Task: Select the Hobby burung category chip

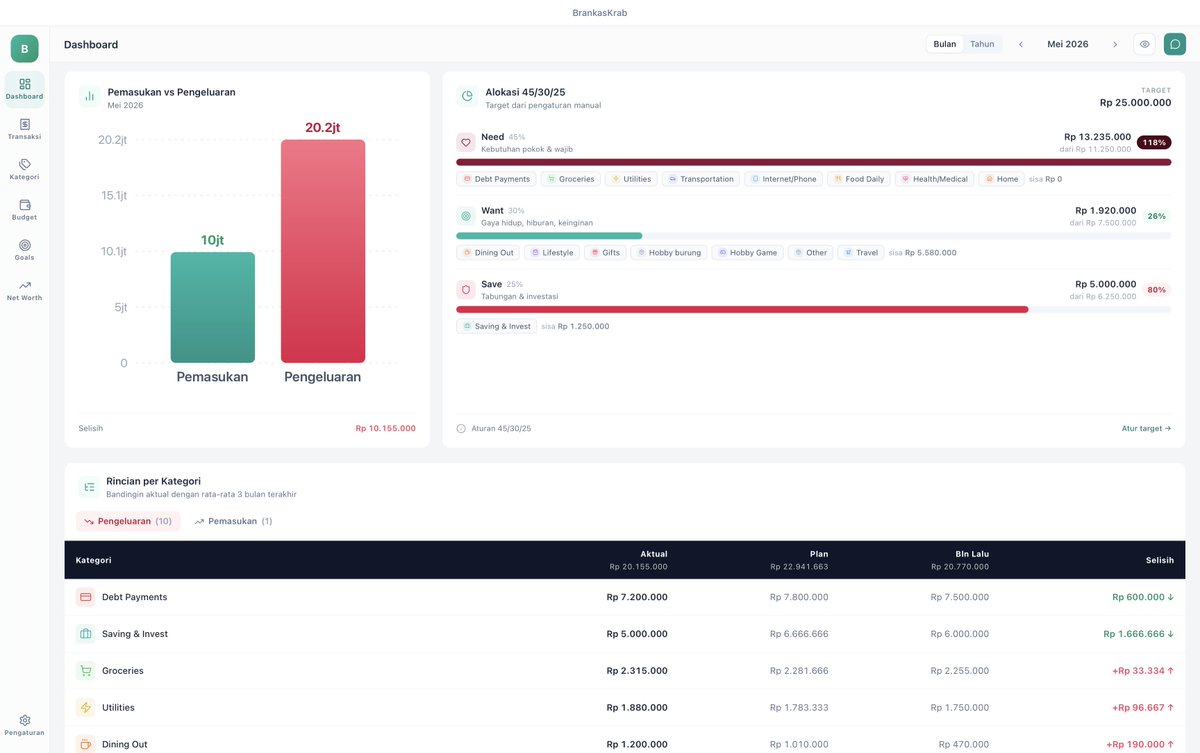Action: click(x=668, y=253)
